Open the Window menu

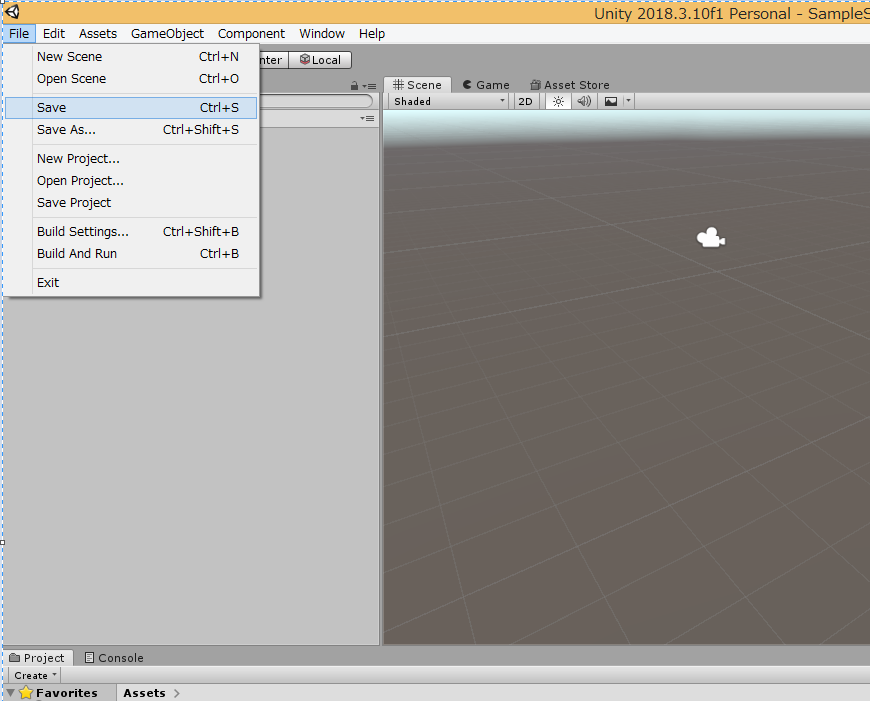coord(322,33)
